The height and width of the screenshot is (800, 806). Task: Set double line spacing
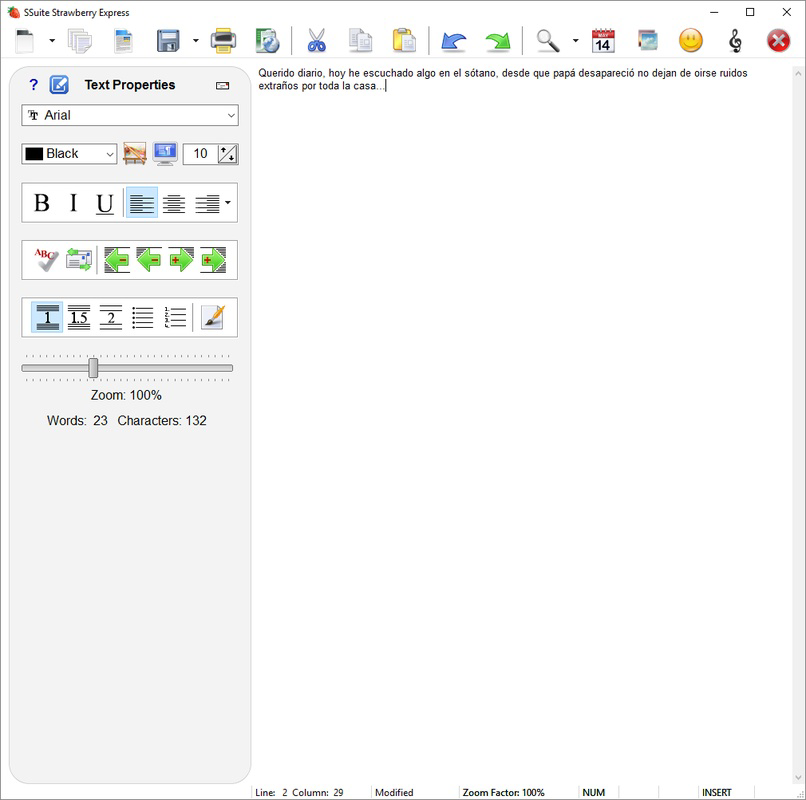[111, 317]
